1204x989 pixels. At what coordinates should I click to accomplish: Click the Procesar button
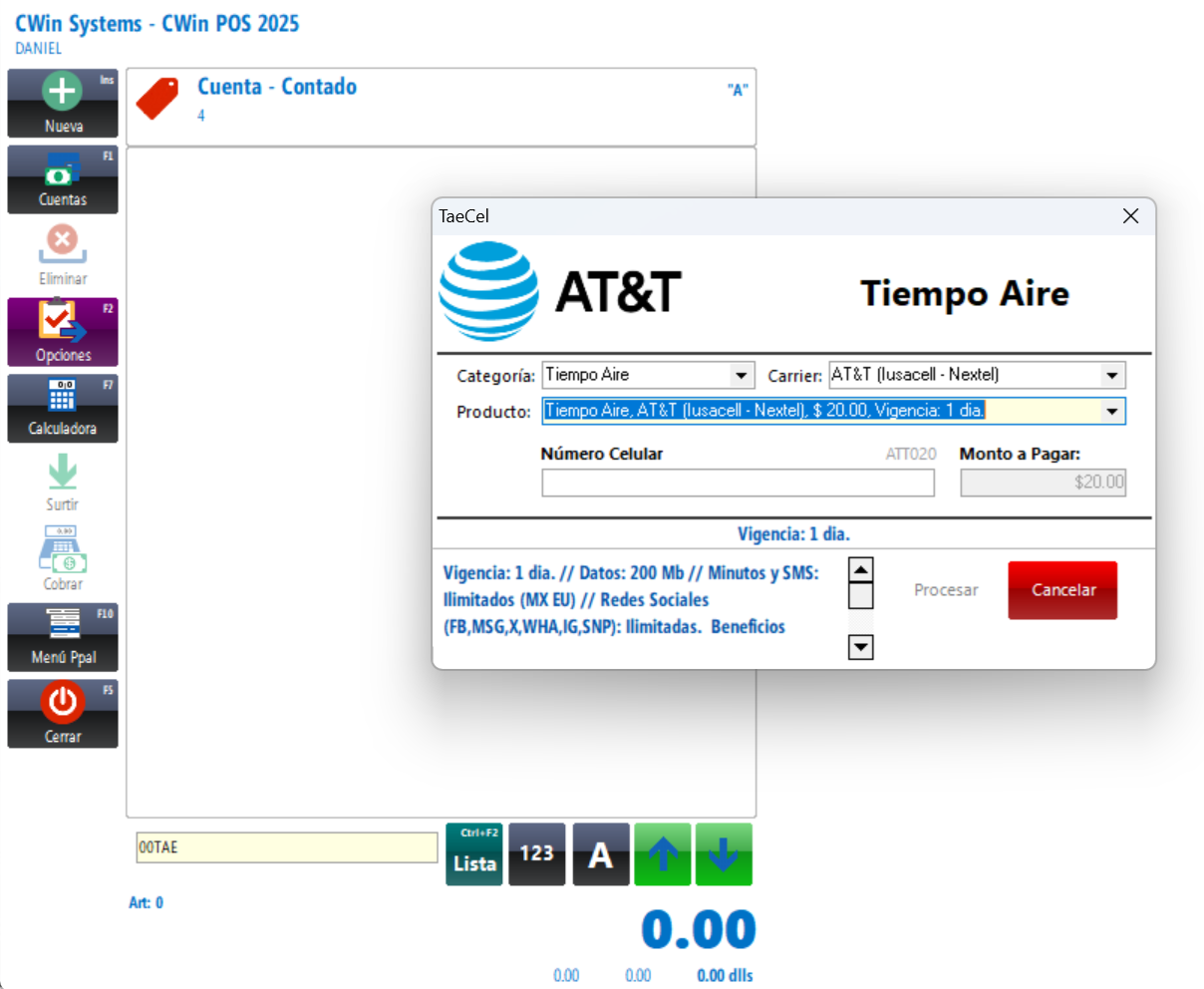[x=946, y=590]
